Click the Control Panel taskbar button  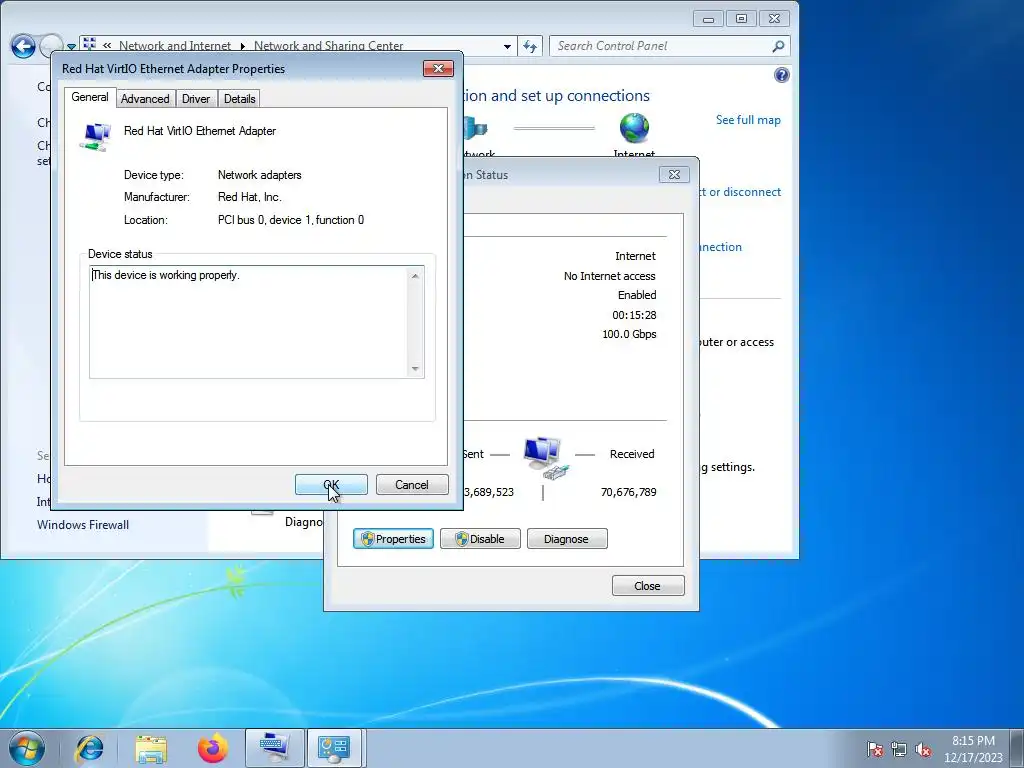point(334,748)
